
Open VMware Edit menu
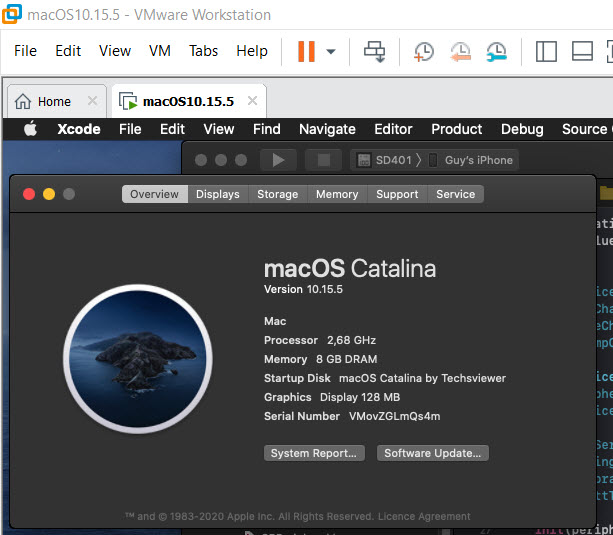(68, 51)
